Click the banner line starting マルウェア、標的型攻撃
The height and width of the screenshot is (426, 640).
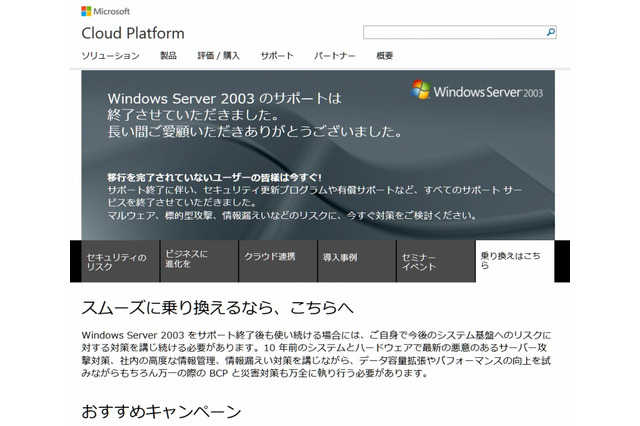292,215
